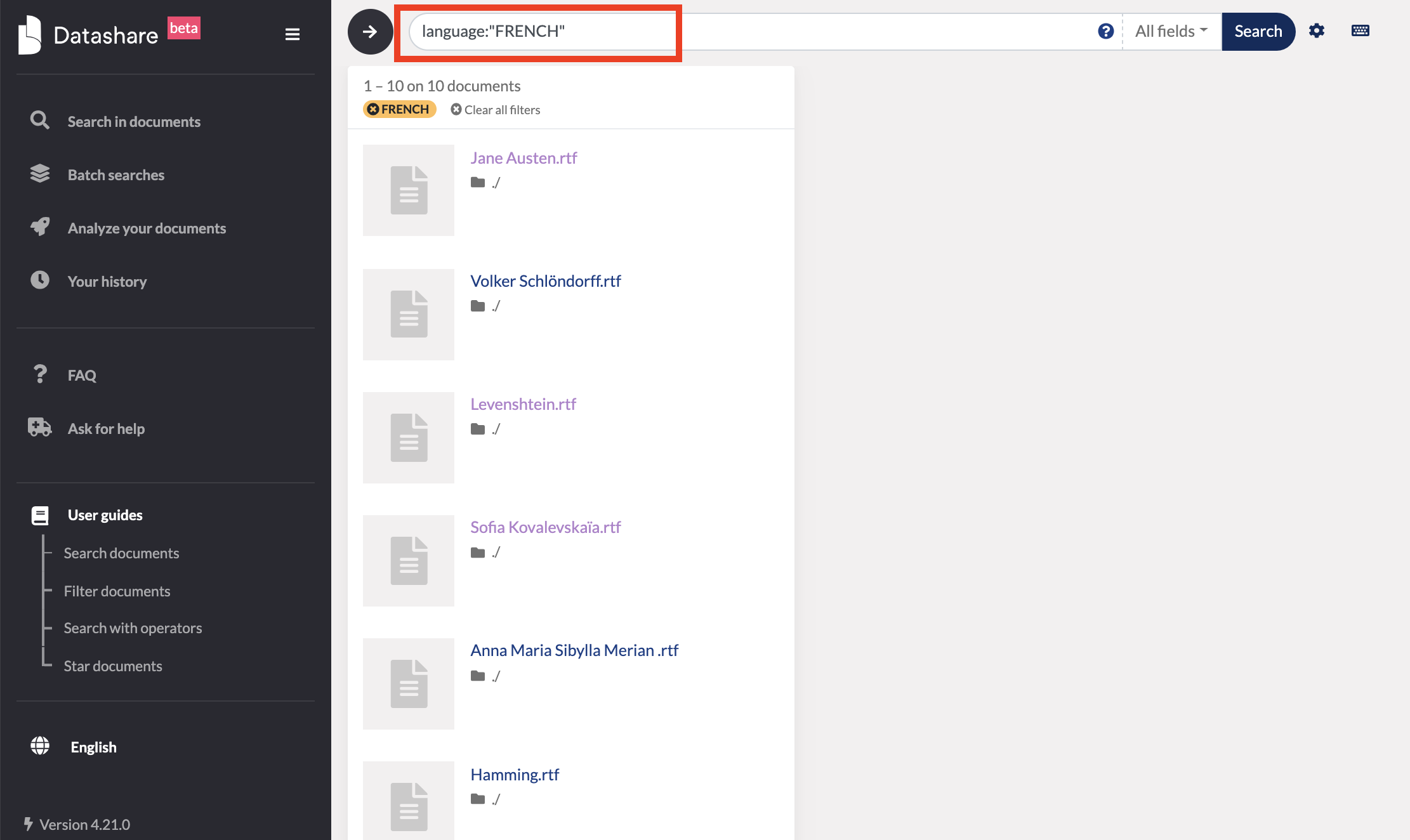Remove the FRENCH filter tag
The width and height of the screenshot is (1410, 840).
(x=374, y=110)
